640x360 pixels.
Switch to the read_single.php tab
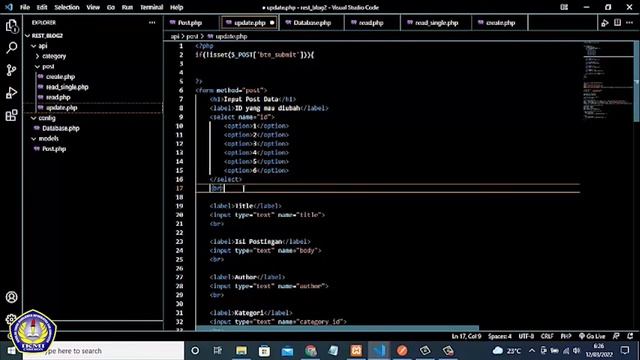(436, 23)
